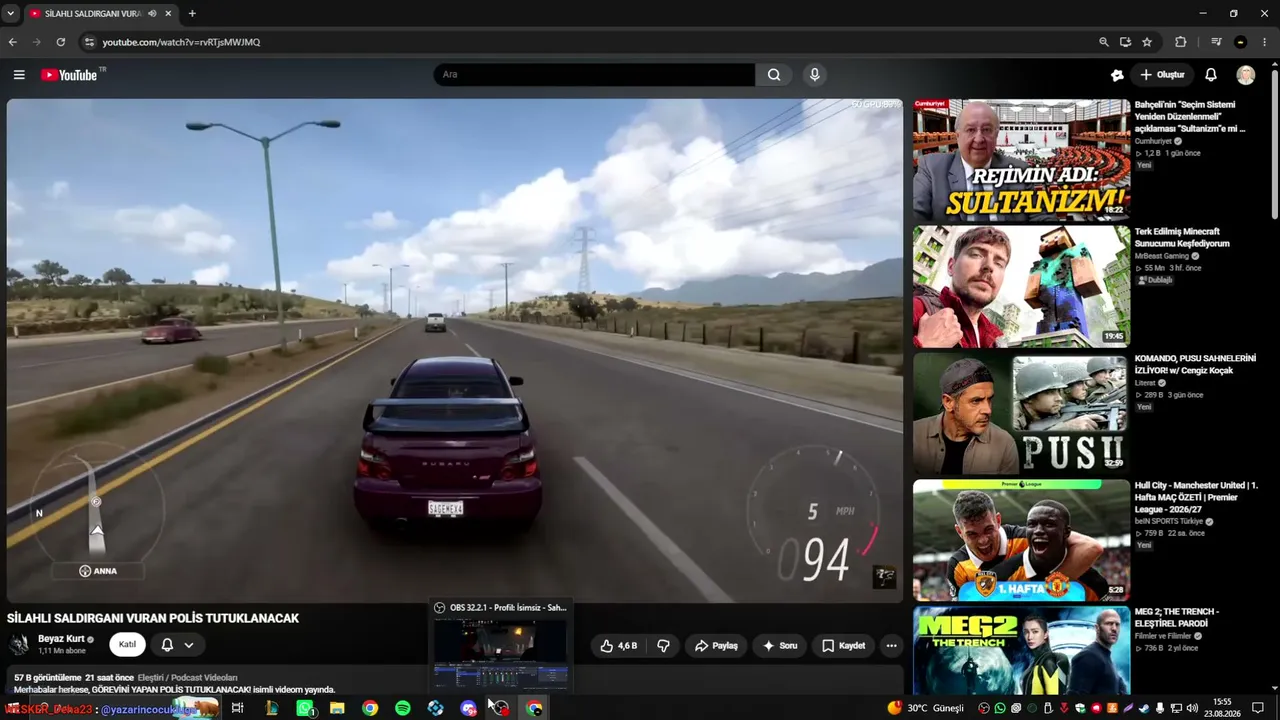Open clock and calendar 15:55

coord(1222,708)
